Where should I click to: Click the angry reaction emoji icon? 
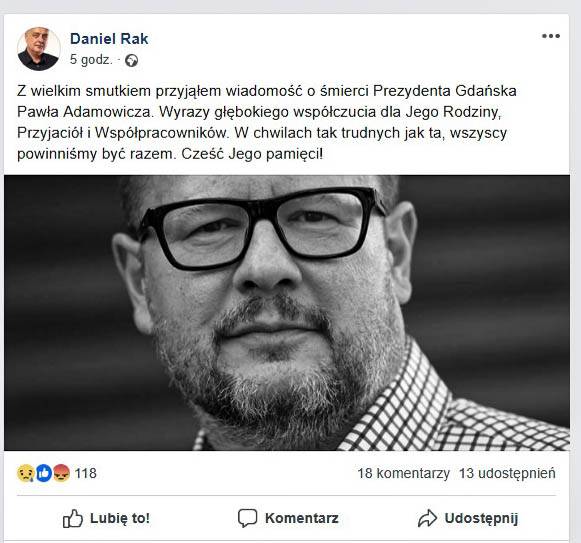(61, 473)
